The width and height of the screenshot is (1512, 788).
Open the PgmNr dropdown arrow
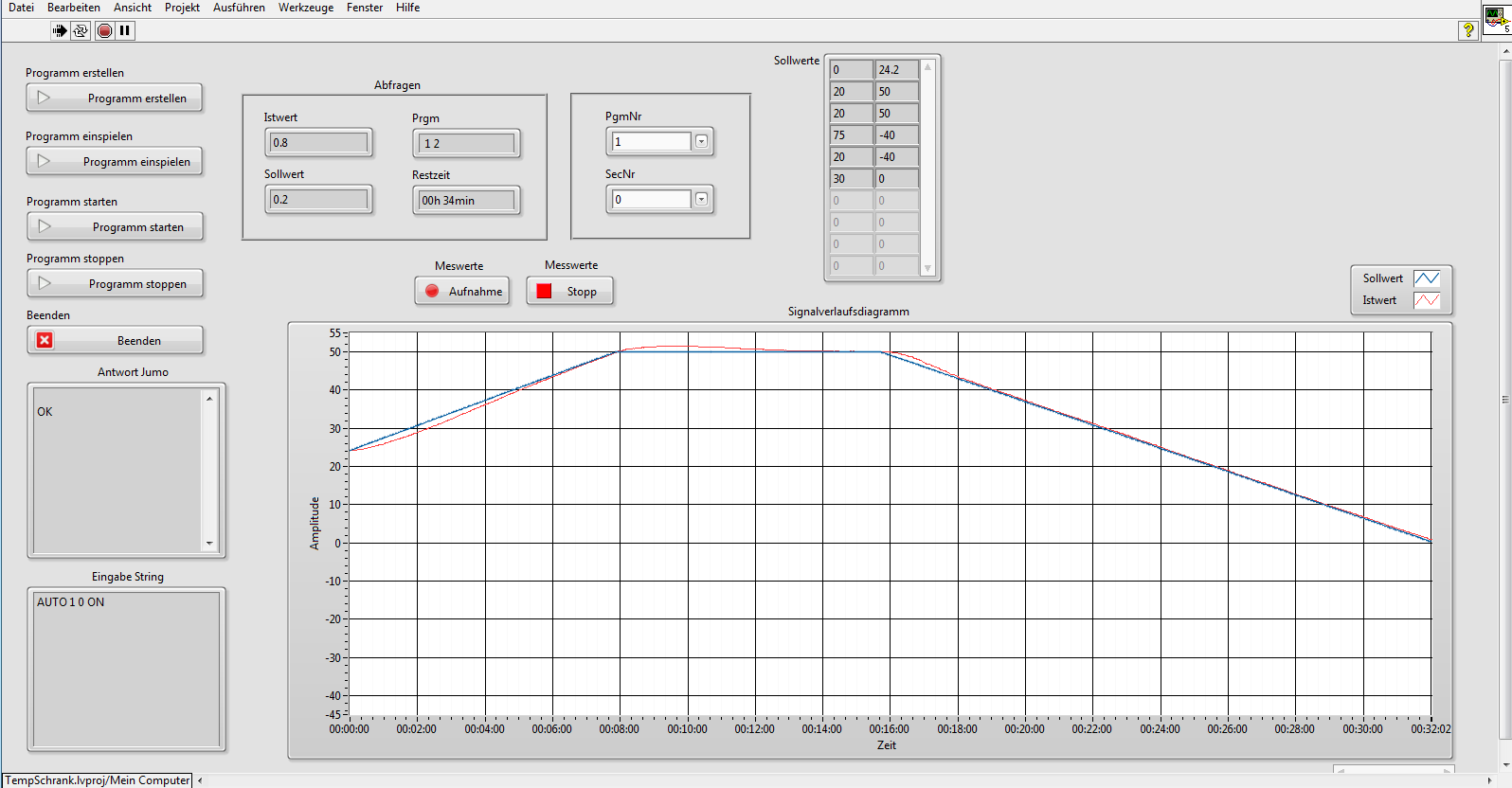[701, 142]
